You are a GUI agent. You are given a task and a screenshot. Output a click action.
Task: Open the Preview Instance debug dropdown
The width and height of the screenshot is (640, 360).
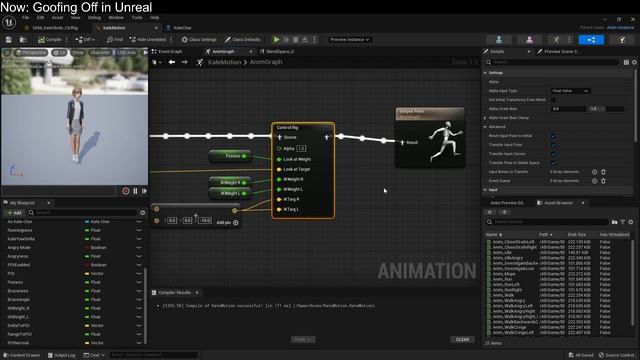tap(350, 40)
